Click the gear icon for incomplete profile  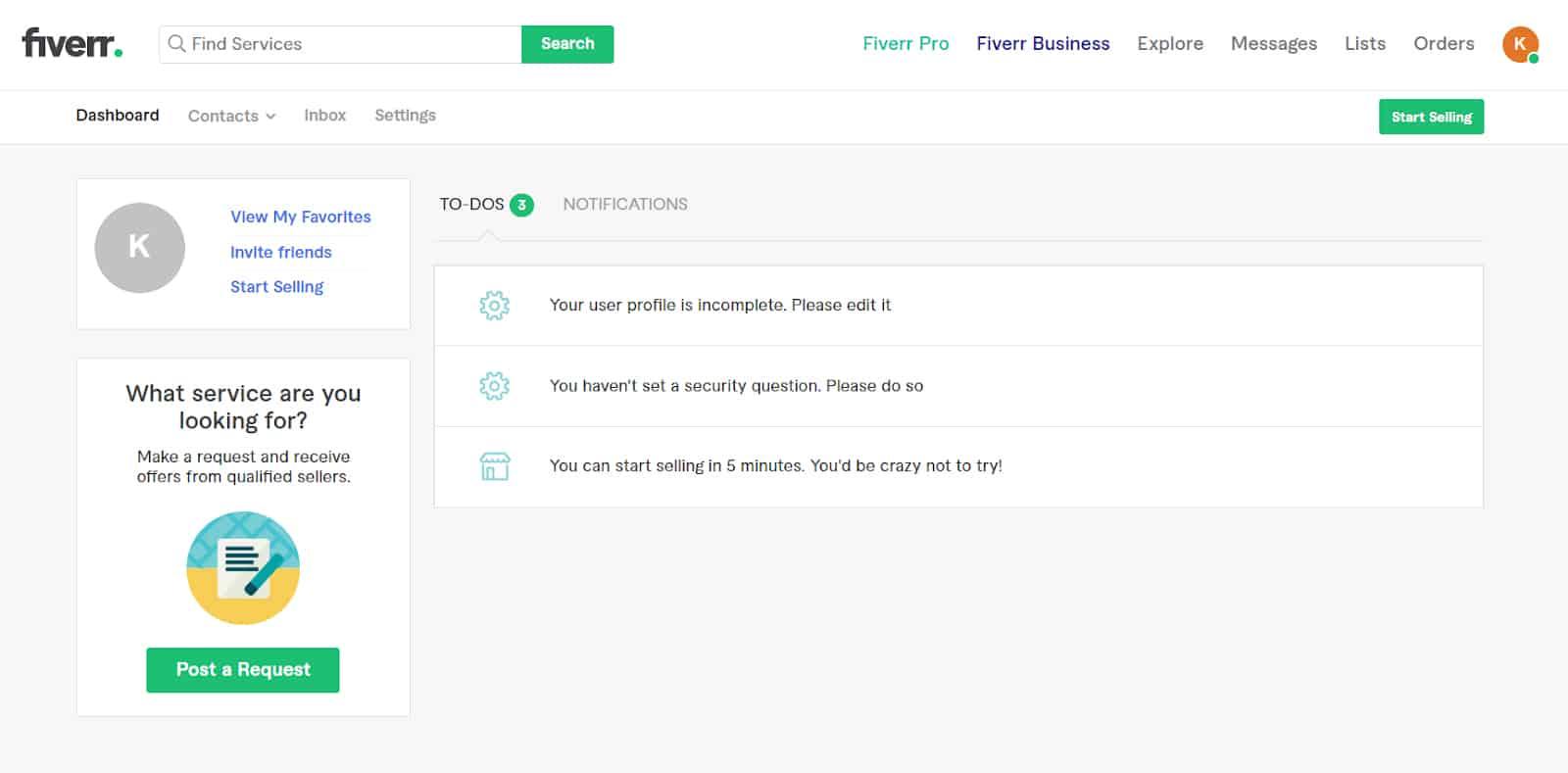[494, 306]
